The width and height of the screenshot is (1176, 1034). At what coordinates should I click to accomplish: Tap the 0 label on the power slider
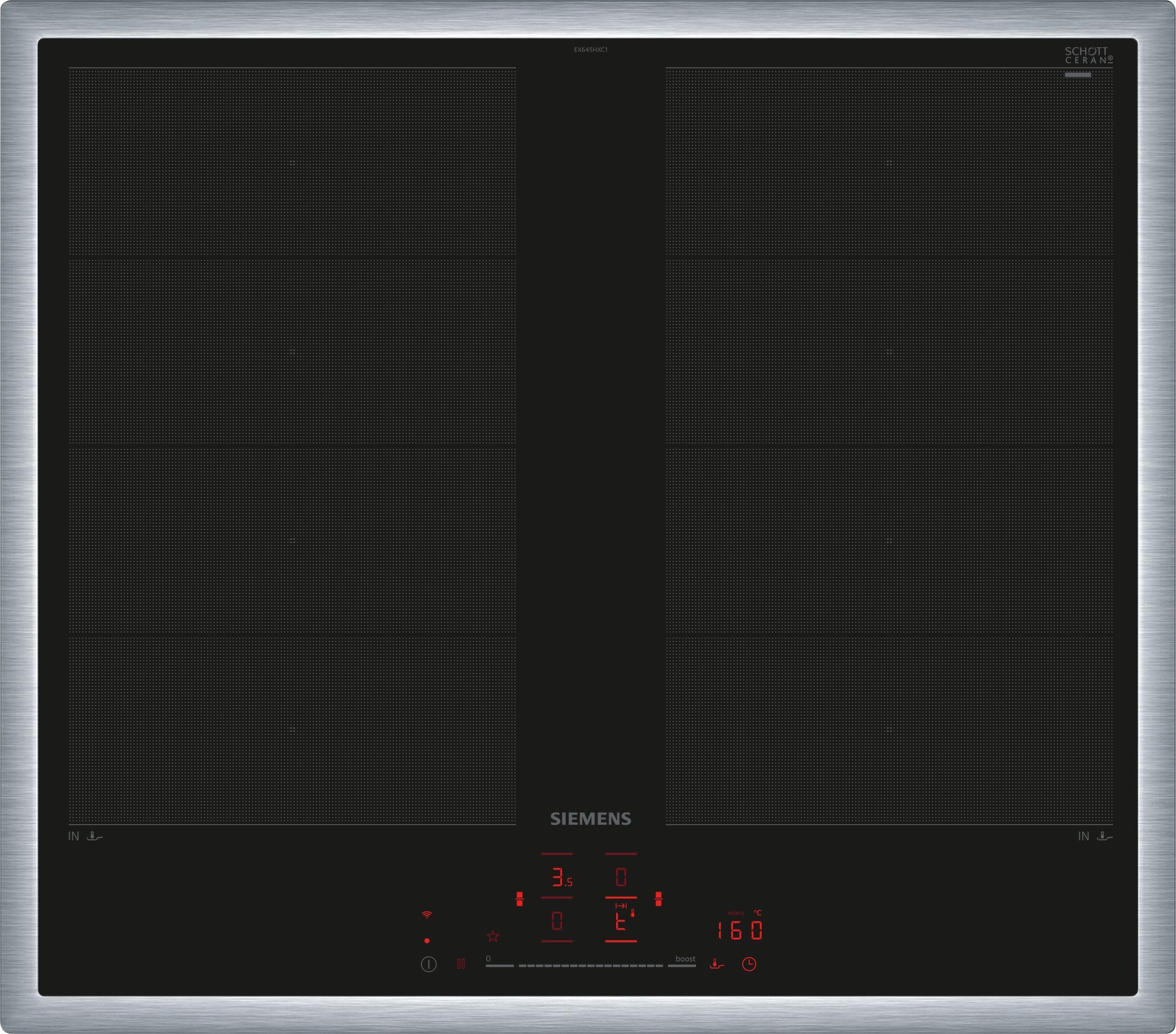(x=488, y=959)
